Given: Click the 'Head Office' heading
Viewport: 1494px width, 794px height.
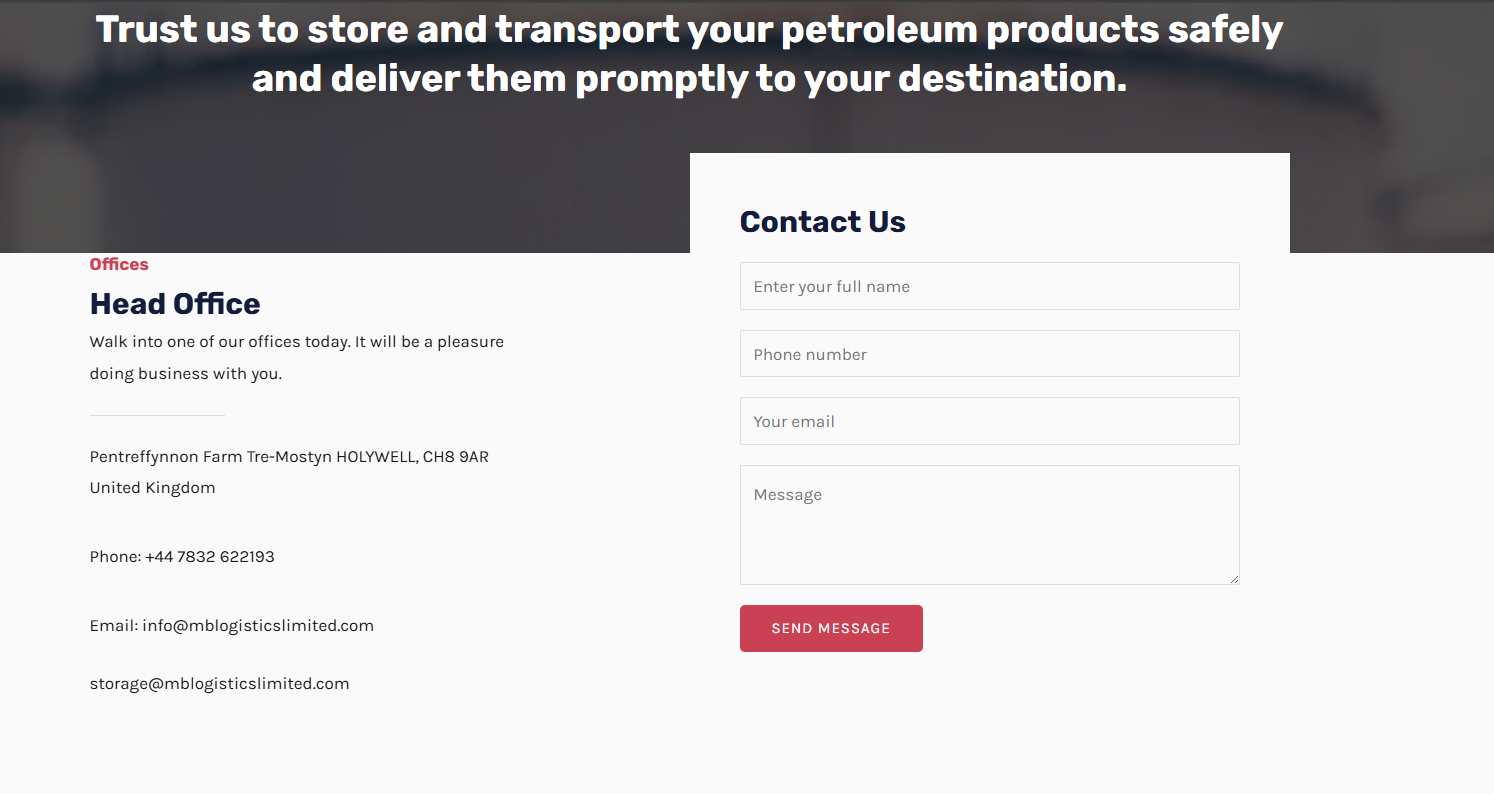Looking at the screenshot, I should coord(175,304).
